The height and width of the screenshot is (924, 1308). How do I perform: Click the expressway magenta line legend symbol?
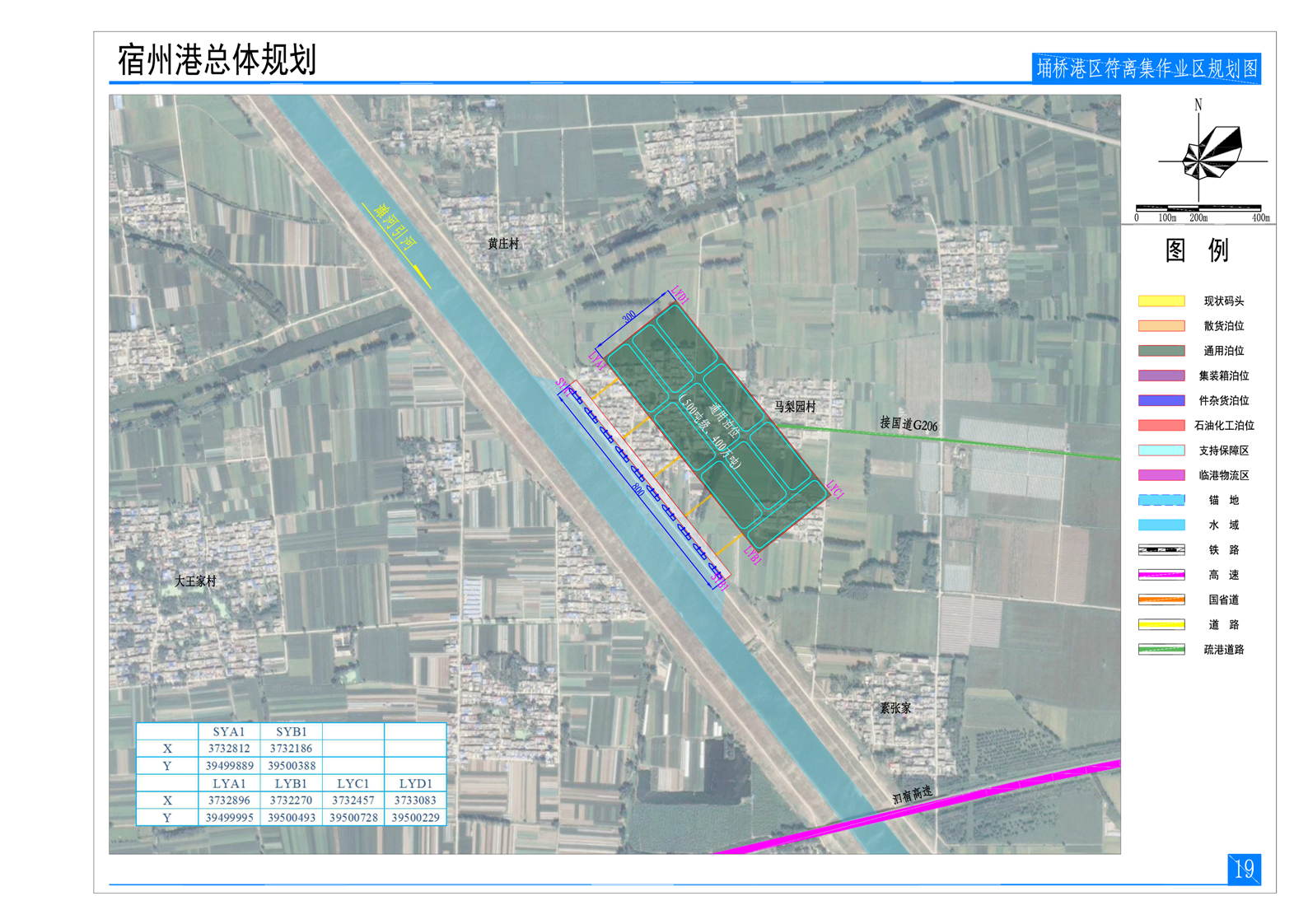[1161, 575]
